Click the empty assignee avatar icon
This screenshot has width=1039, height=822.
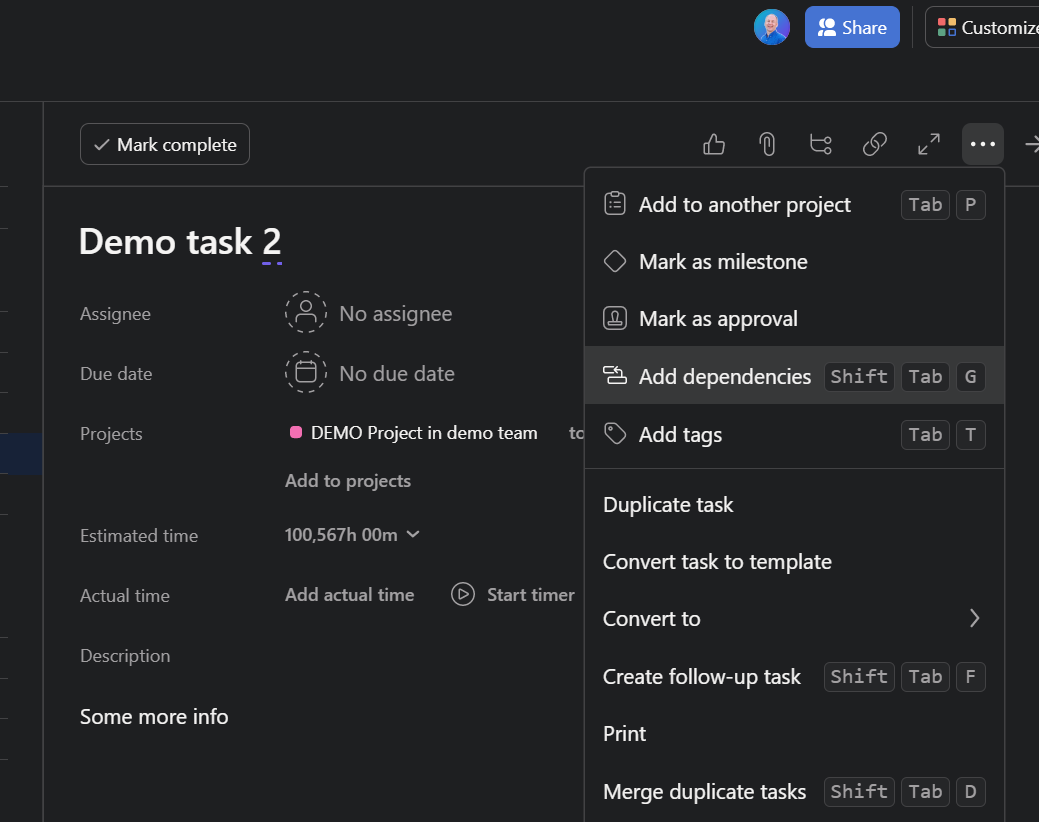click(306, 313)
